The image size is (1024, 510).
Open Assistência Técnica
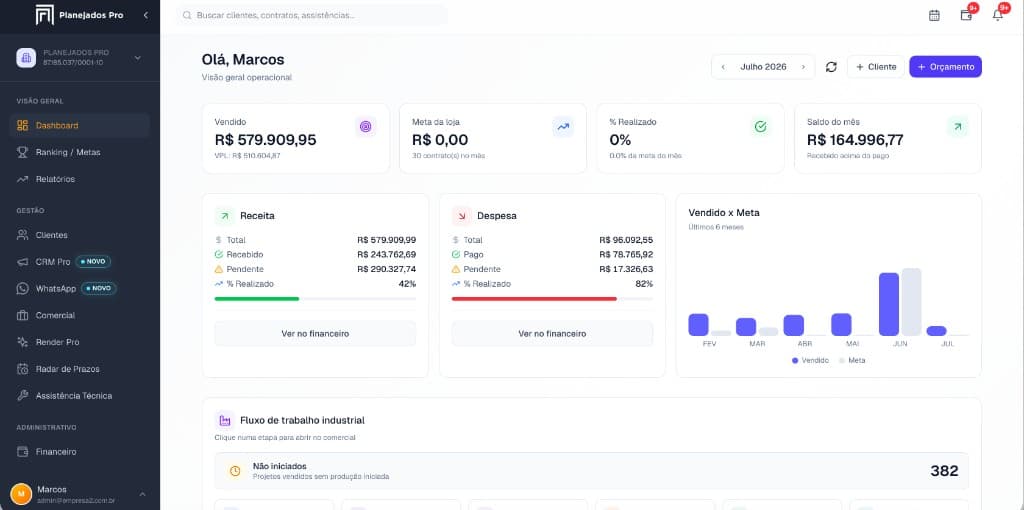[x=80, y=396]
